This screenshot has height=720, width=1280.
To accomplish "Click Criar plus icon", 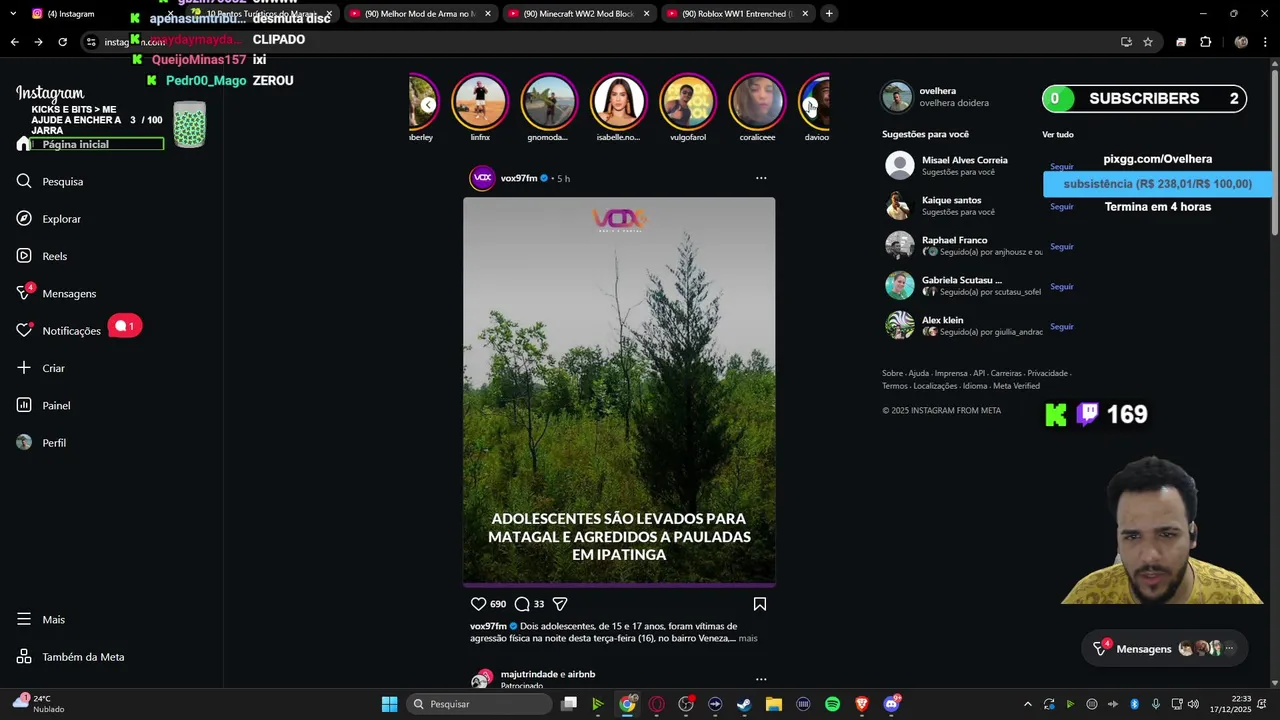I will 24,368.
